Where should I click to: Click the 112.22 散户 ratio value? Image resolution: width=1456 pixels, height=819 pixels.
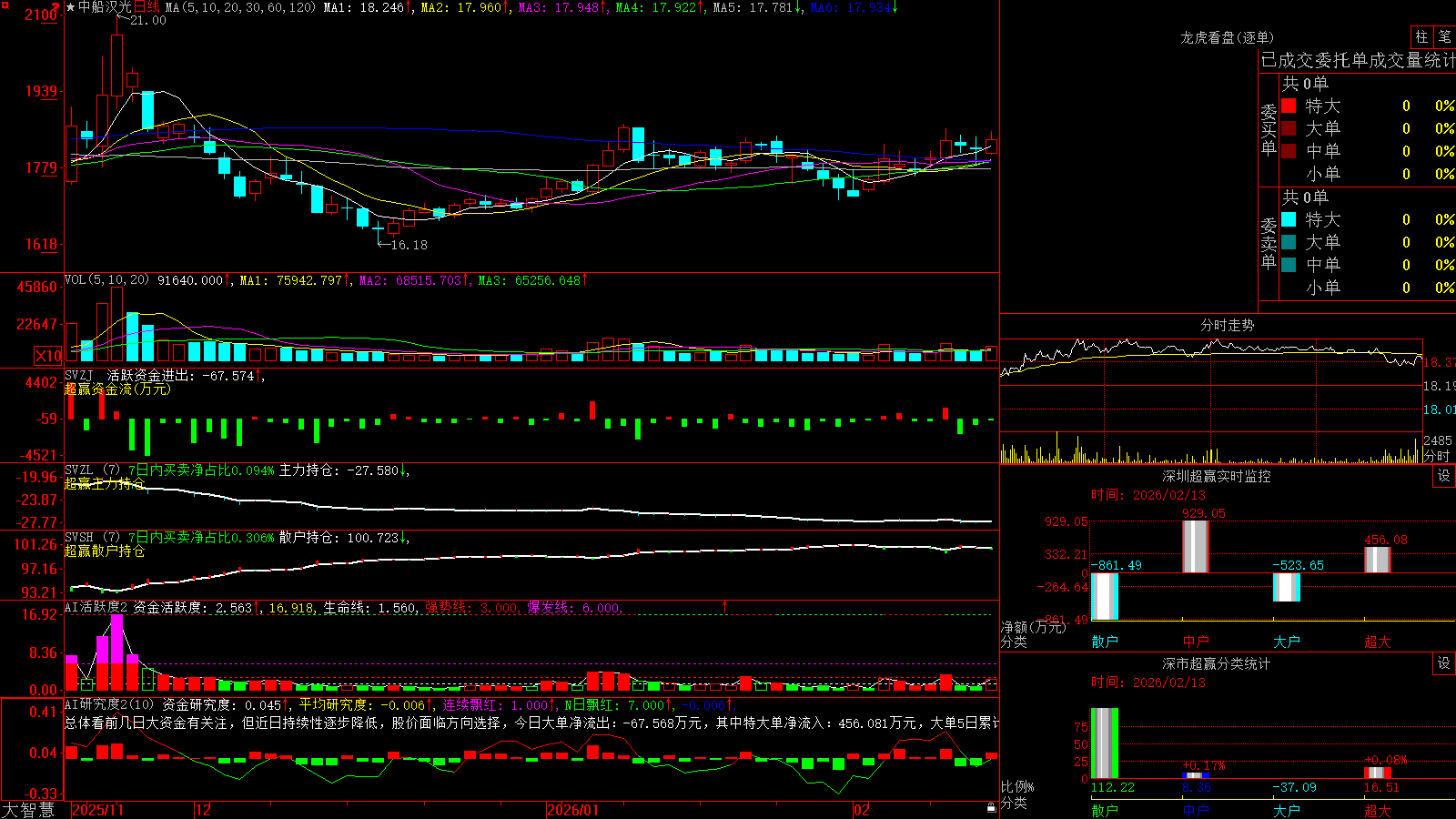coord(1112,787)
